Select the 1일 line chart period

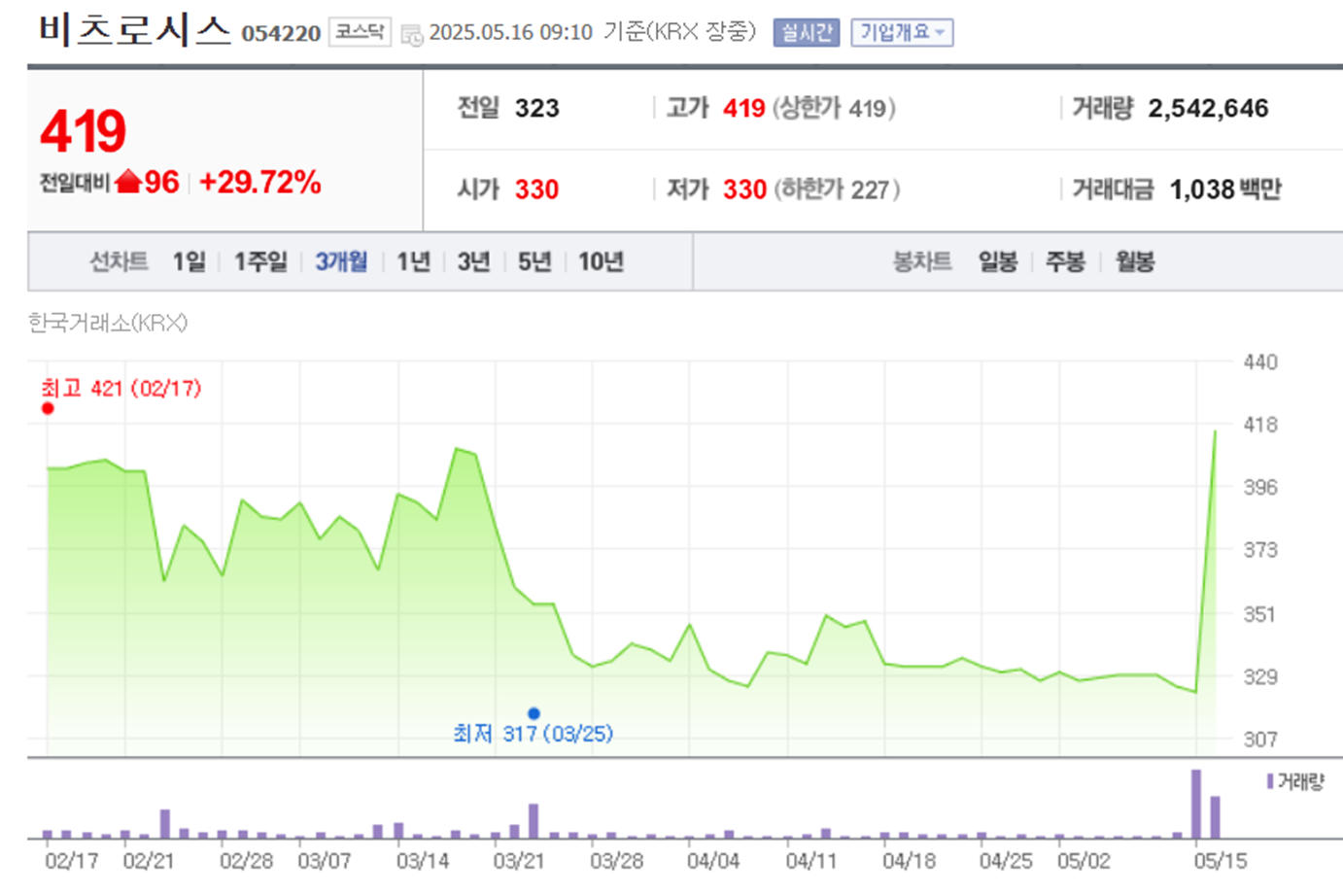point(189,261)
